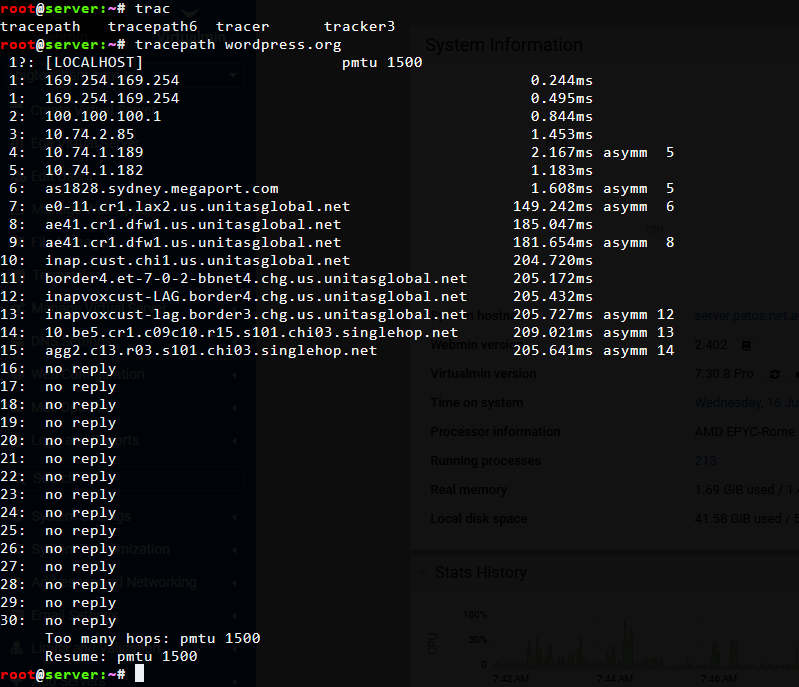
Task: Click the 'Resume: pmtu 1500' line
Action: coord(121,656)
